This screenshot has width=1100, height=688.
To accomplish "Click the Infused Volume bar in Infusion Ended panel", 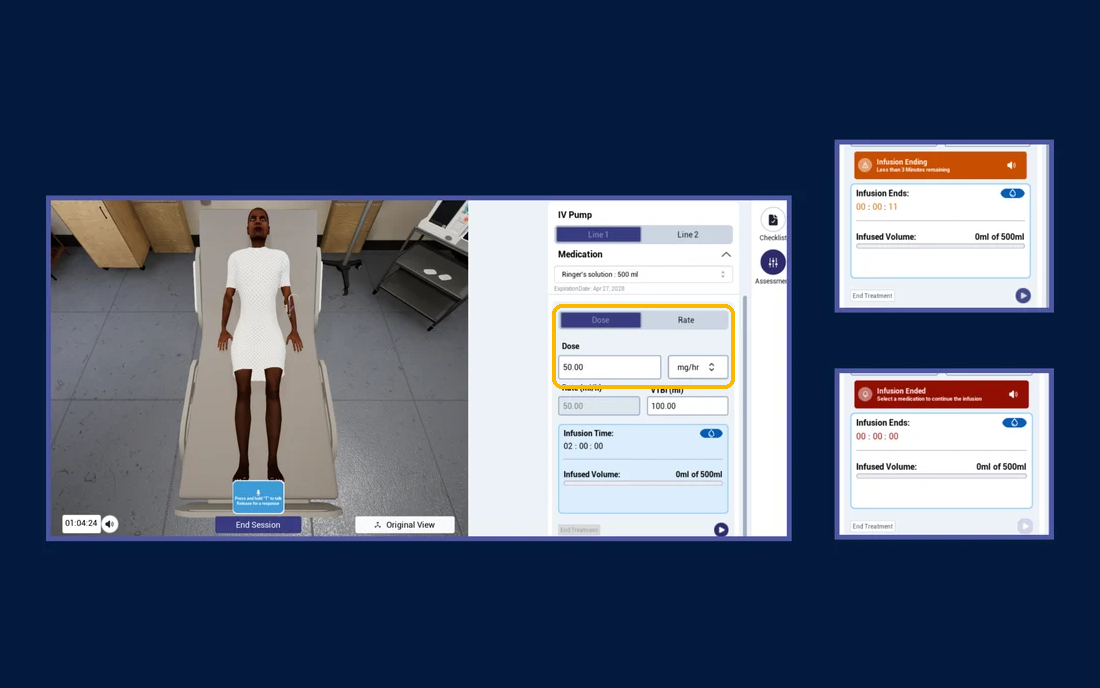I will tap(941, 476).
